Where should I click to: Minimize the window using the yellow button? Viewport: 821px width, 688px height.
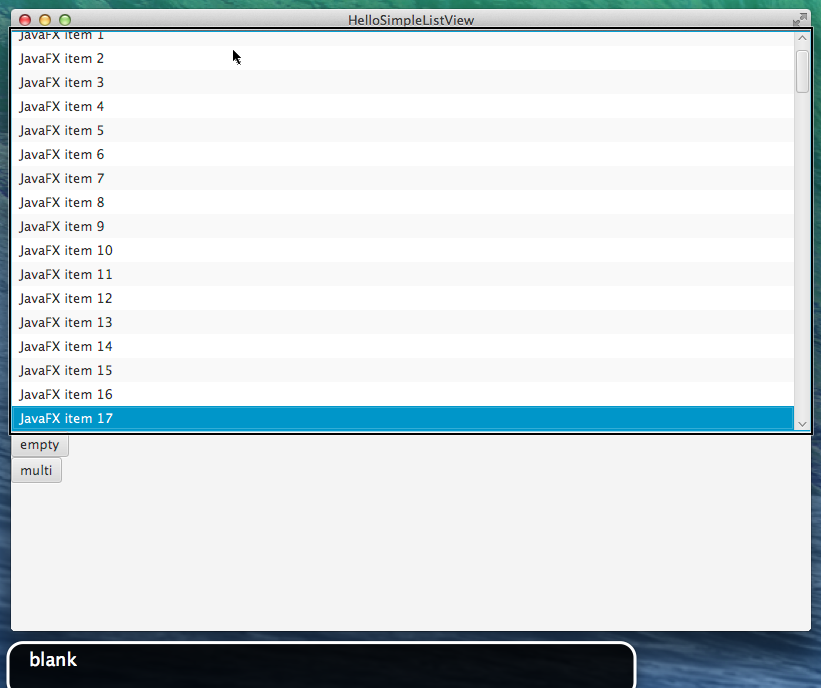[x=45, y=20]
